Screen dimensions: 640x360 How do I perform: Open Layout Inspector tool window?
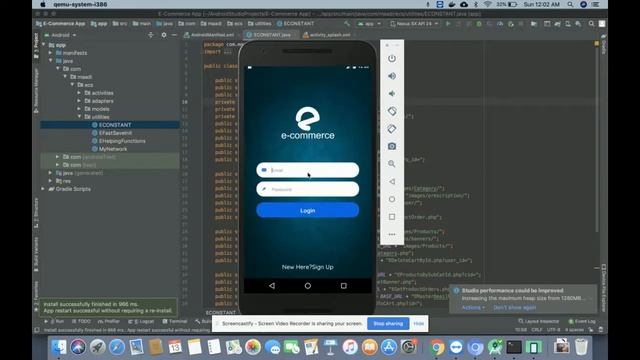(539, 322)
